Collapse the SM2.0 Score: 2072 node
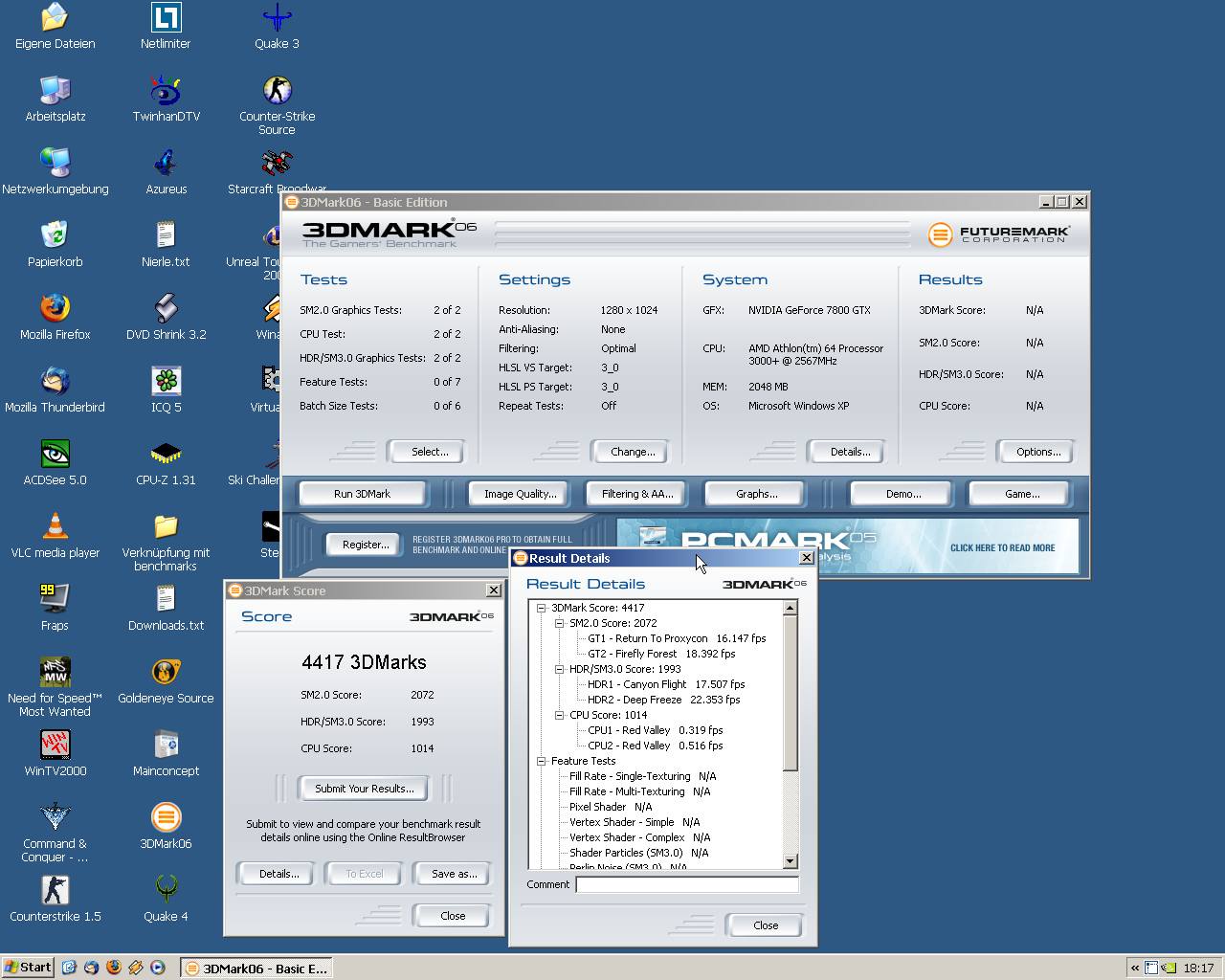 click(x=559, y=623)
